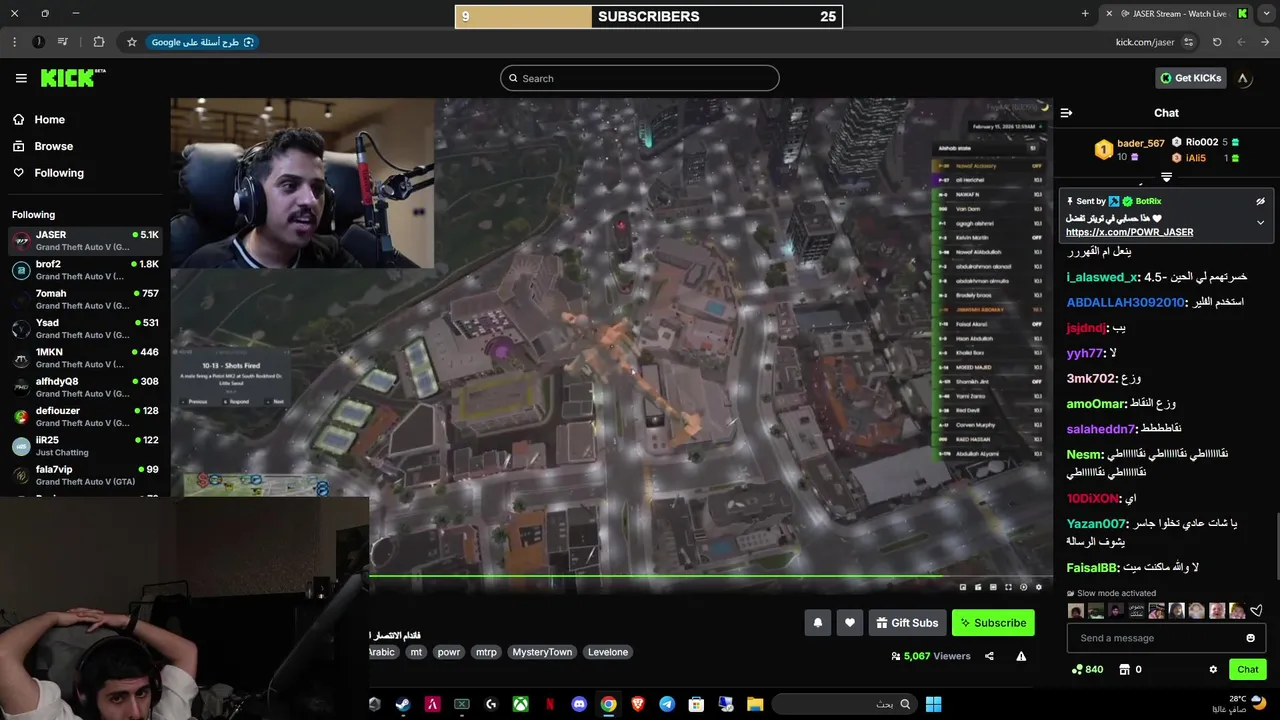Open alfhdyQ8 channel from Following
The image size is (1280, 720).
tap(85, 387)
